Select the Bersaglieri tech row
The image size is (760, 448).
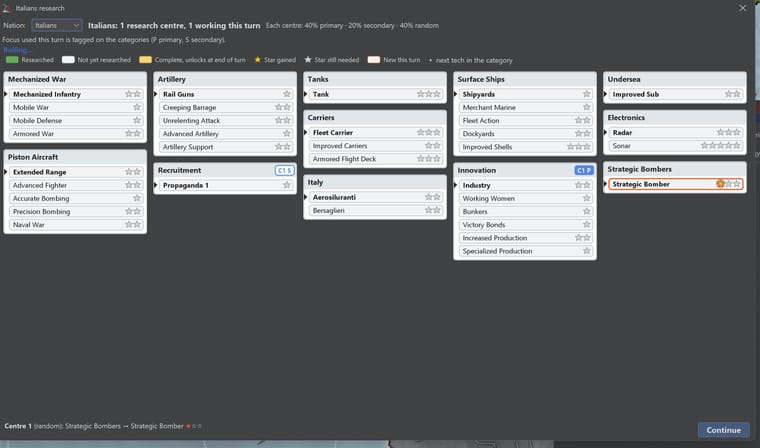(376, 210)
